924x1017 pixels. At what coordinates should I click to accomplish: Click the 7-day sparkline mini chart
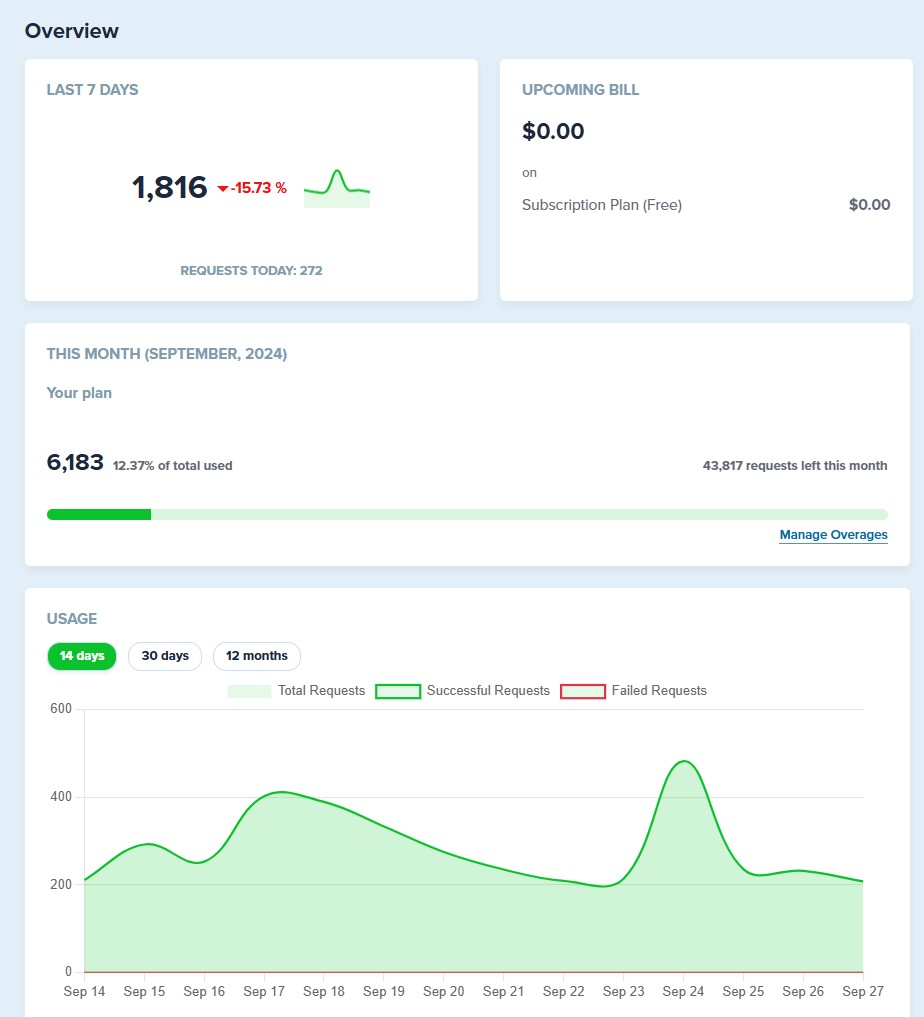337,189
